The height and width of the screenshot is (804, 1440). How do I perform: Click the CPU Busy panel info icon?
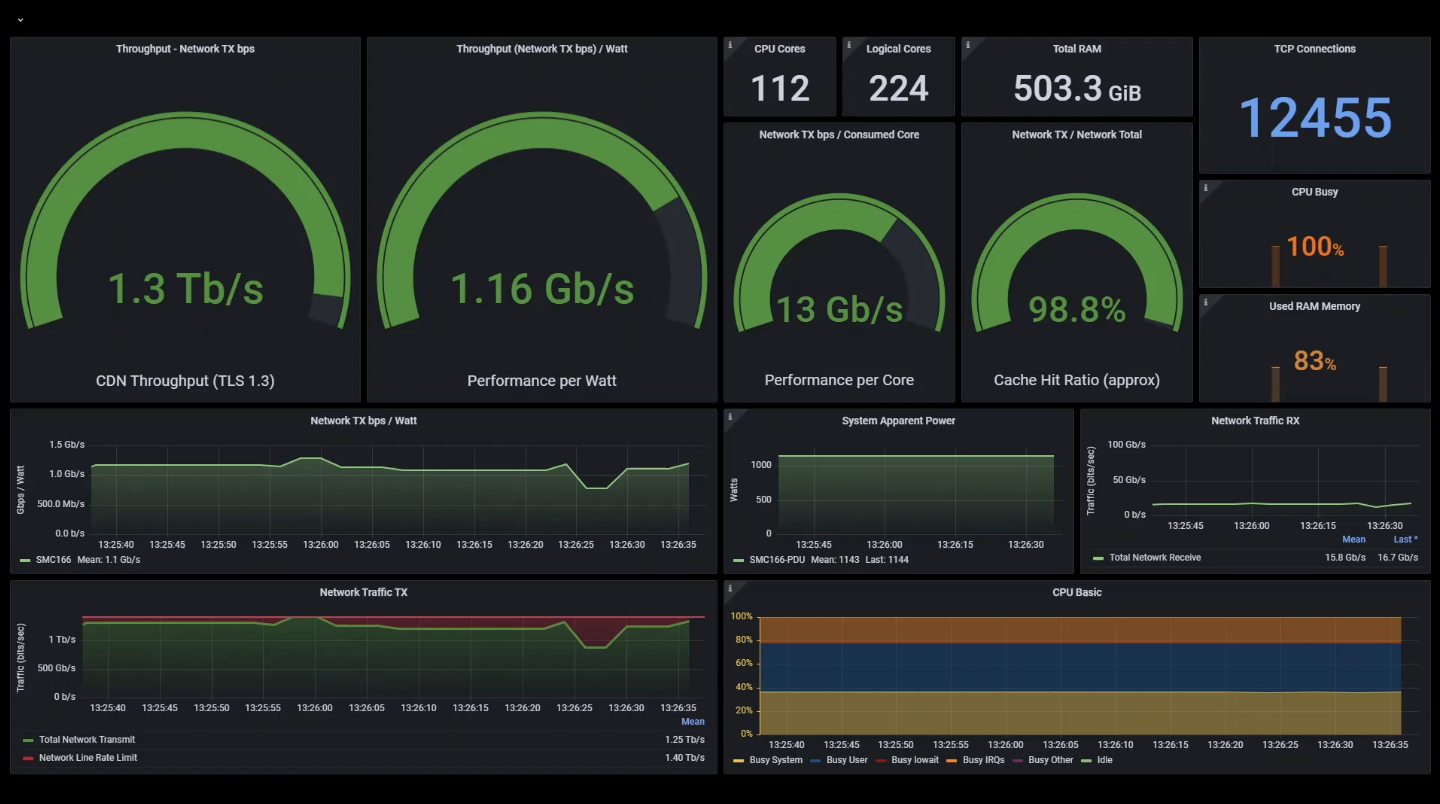1206,187
